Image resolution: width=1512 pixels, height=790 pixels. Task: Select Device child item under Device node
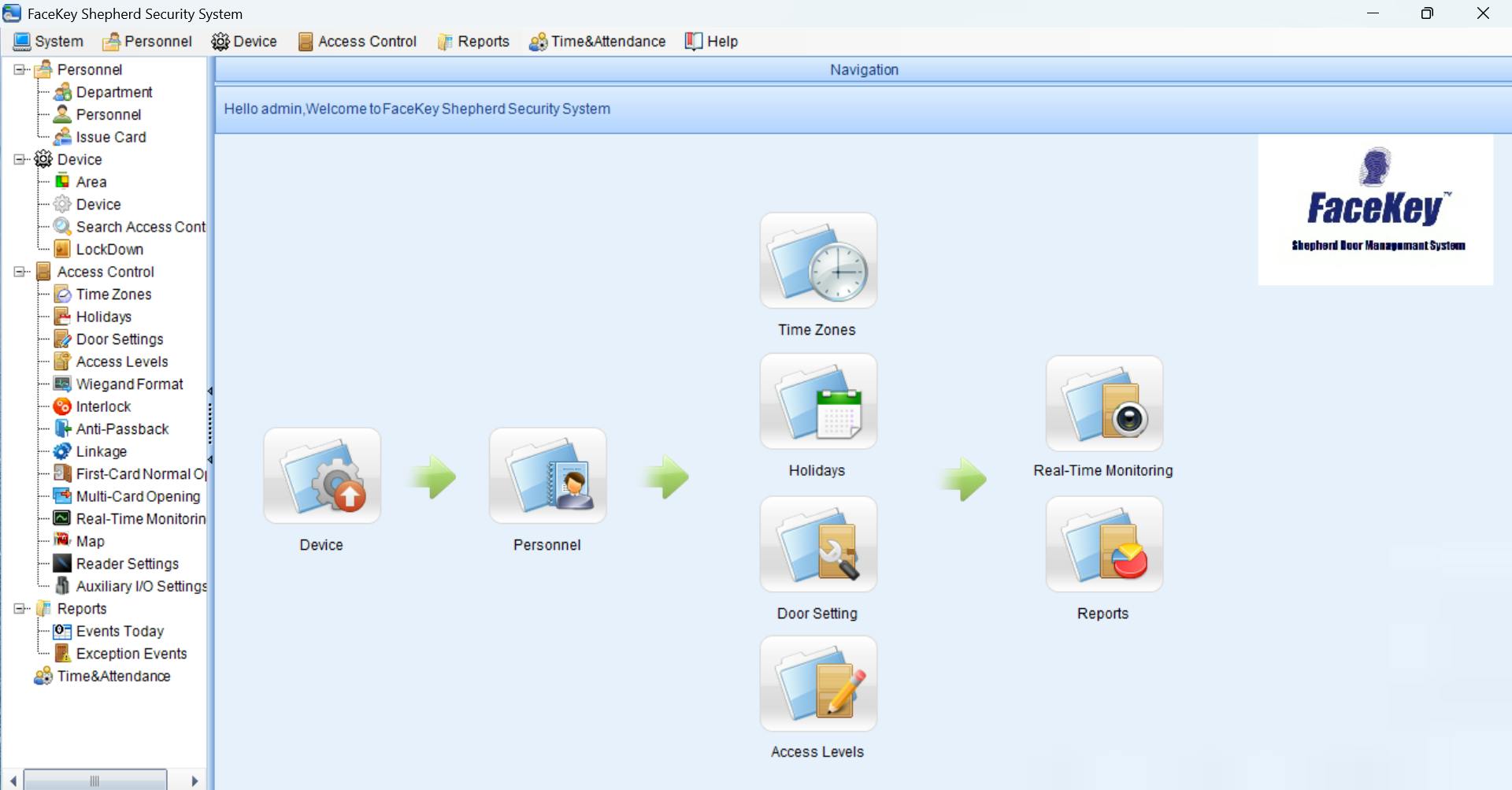(x=98, y=205)
